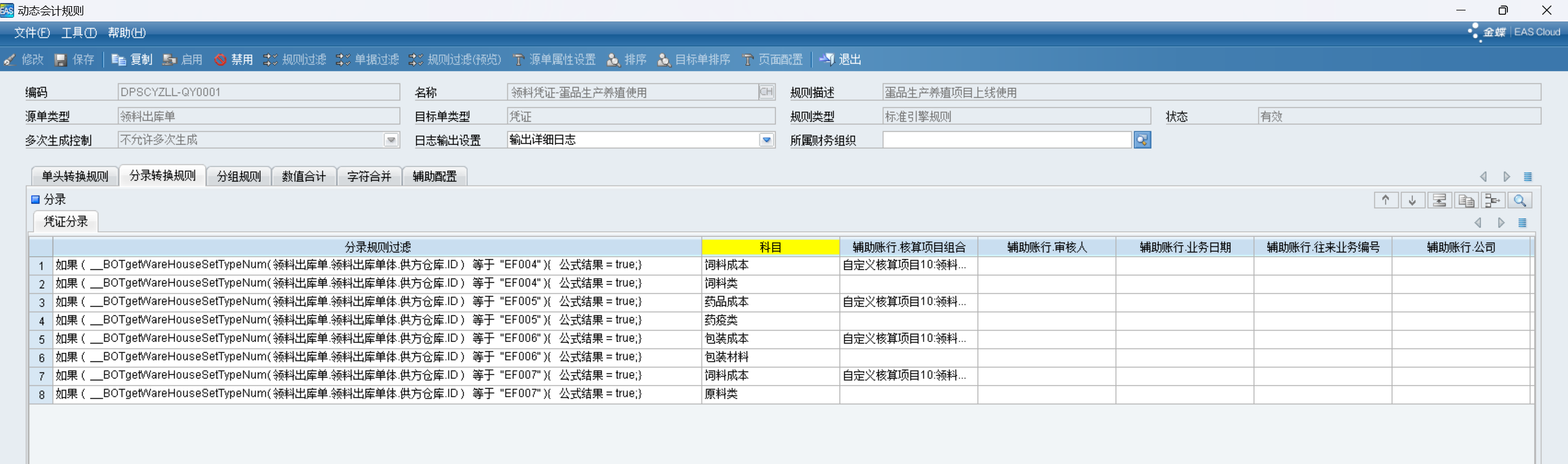Toggle the 分录 section blue square
The image size is (1568, 464).
36,199
